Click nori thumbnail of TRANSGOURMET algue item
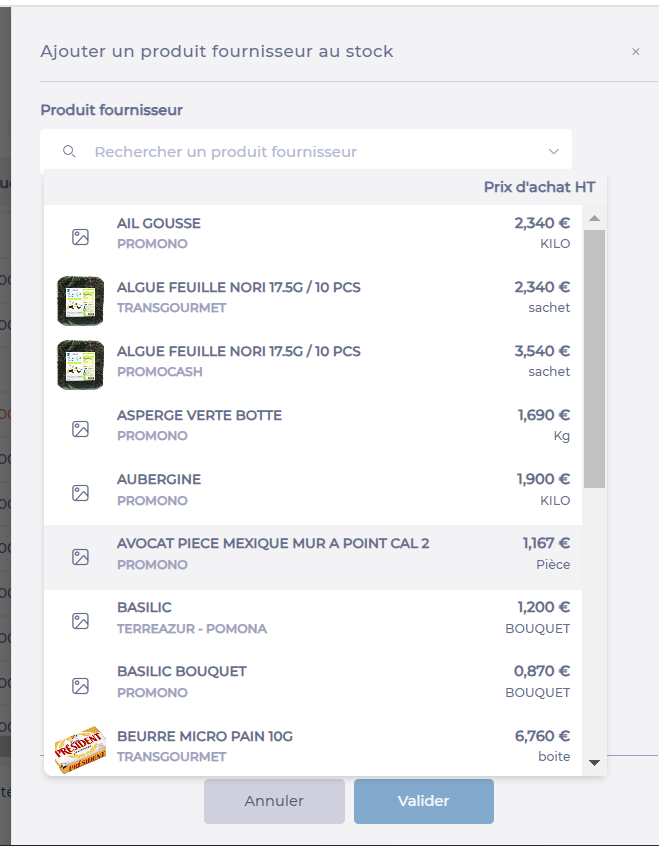 [80, 301]
